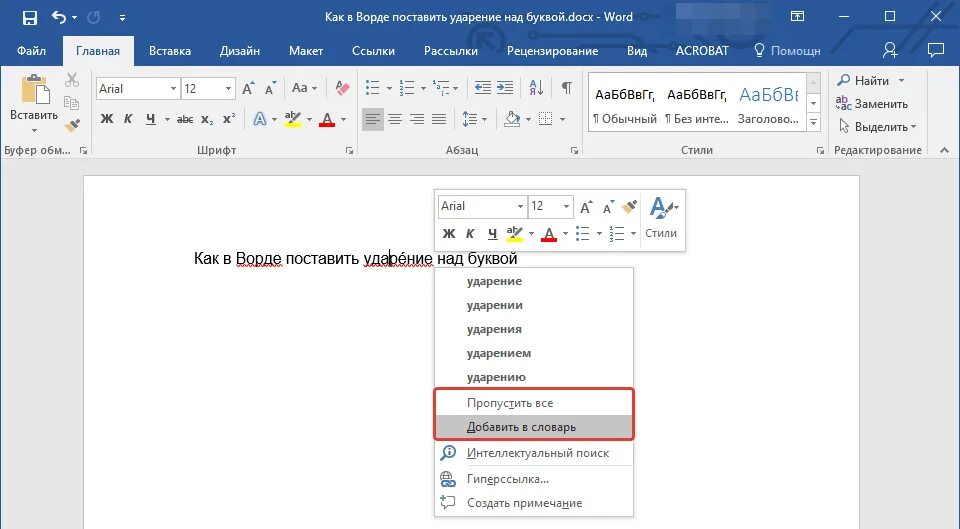Open the comments speech bubble icon

coord(936,50)
